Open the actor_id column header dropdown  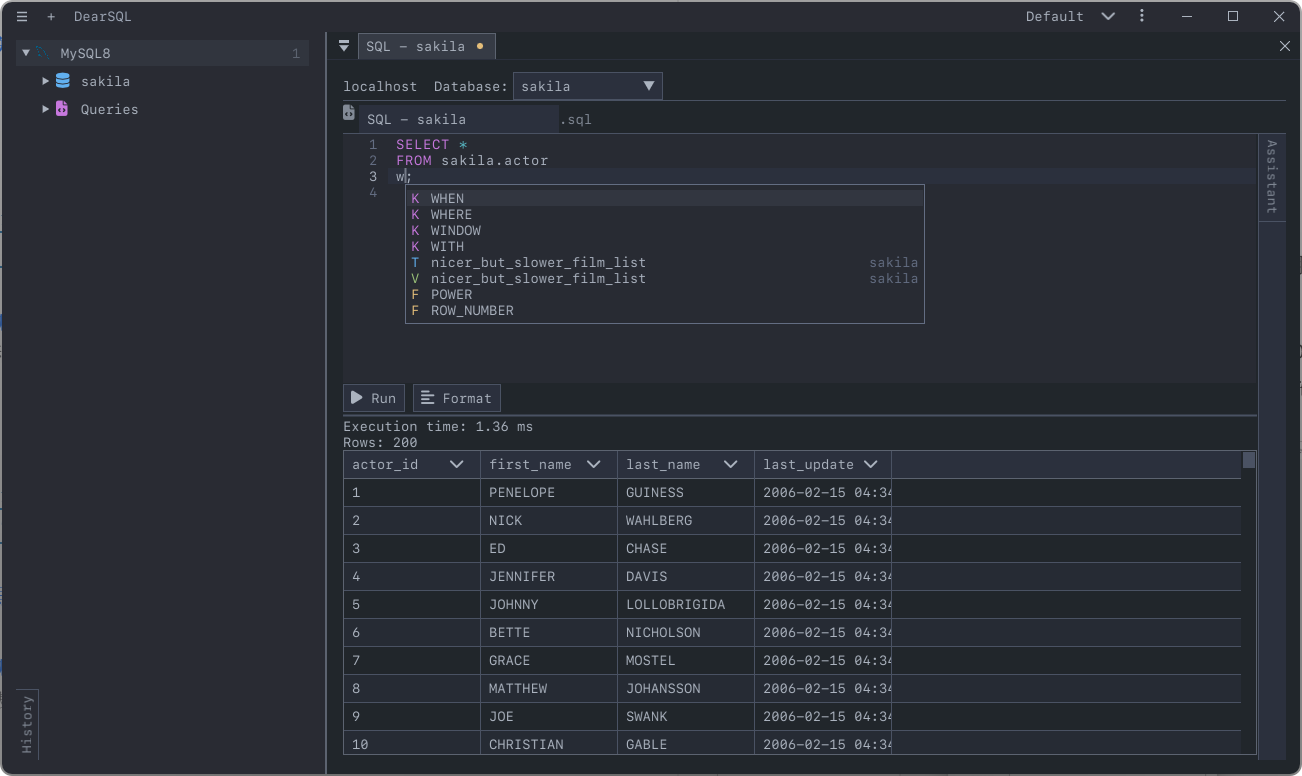457,464
